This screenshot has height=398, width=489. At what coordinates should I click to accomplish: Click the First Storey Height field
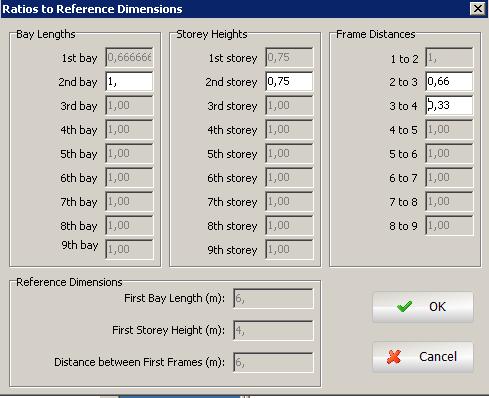273,331
